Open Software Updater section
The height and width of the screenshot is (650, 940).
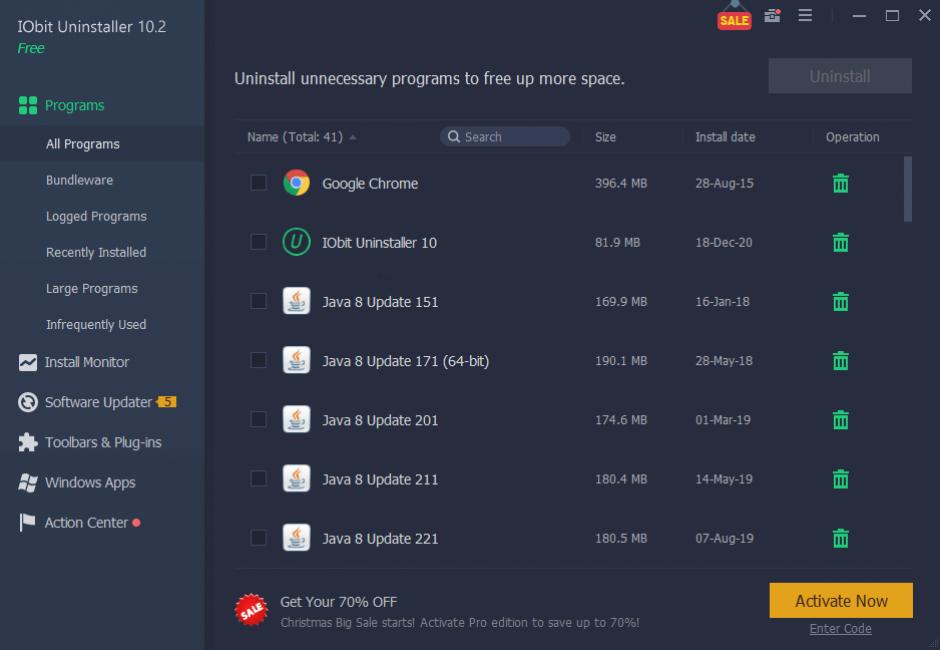pyautogui.click(x=98, y=402)
